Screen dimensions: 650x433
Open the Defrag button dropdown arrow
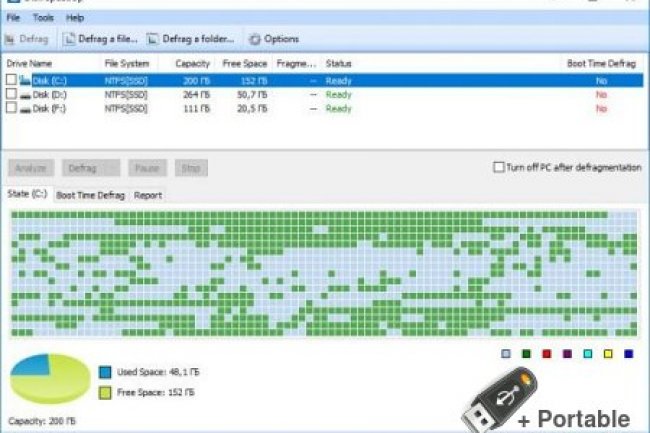click(x=112, y=168)
